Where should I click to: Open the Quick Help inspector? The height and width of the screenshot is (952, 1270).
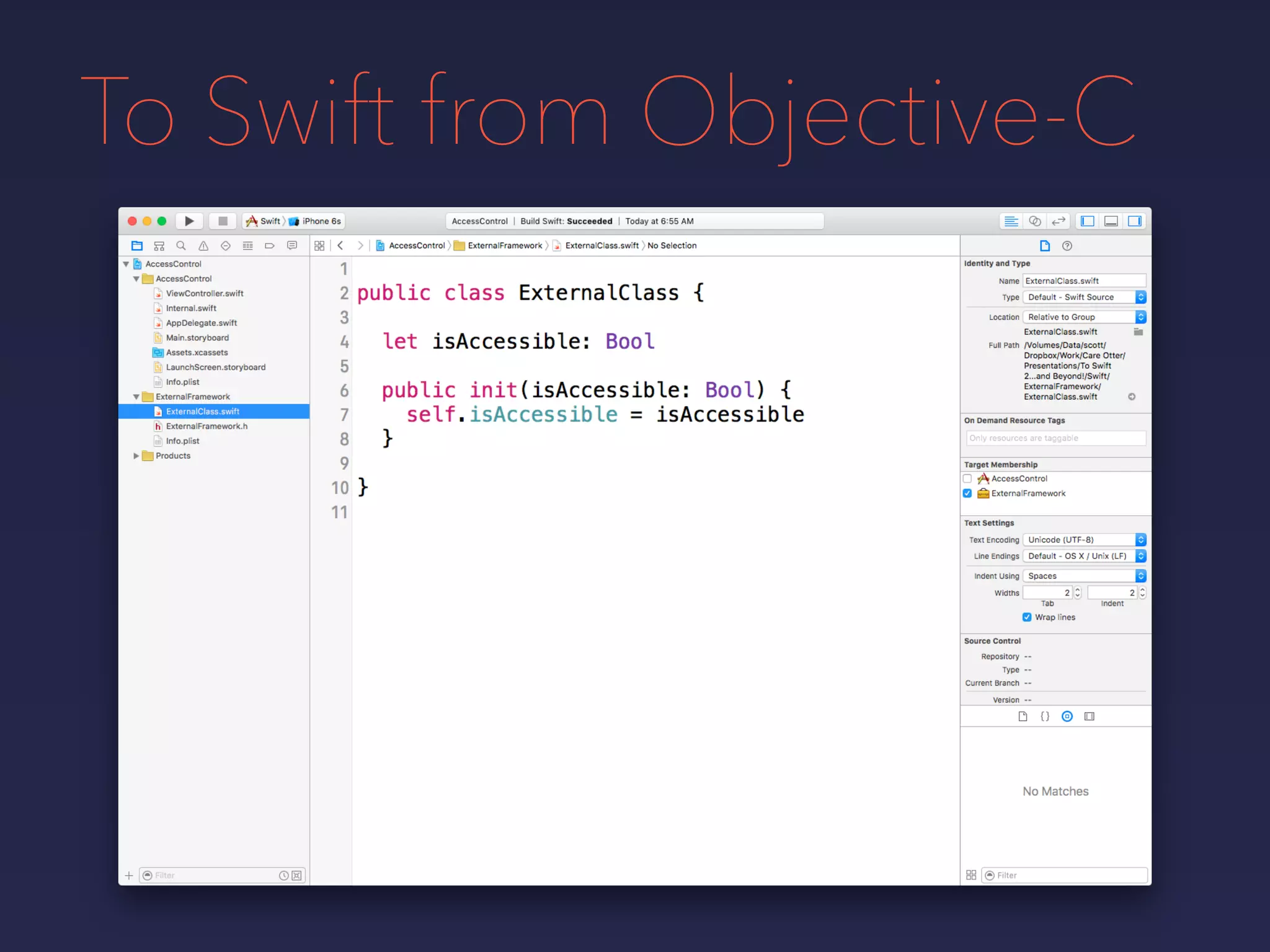tap(1067, 246)
